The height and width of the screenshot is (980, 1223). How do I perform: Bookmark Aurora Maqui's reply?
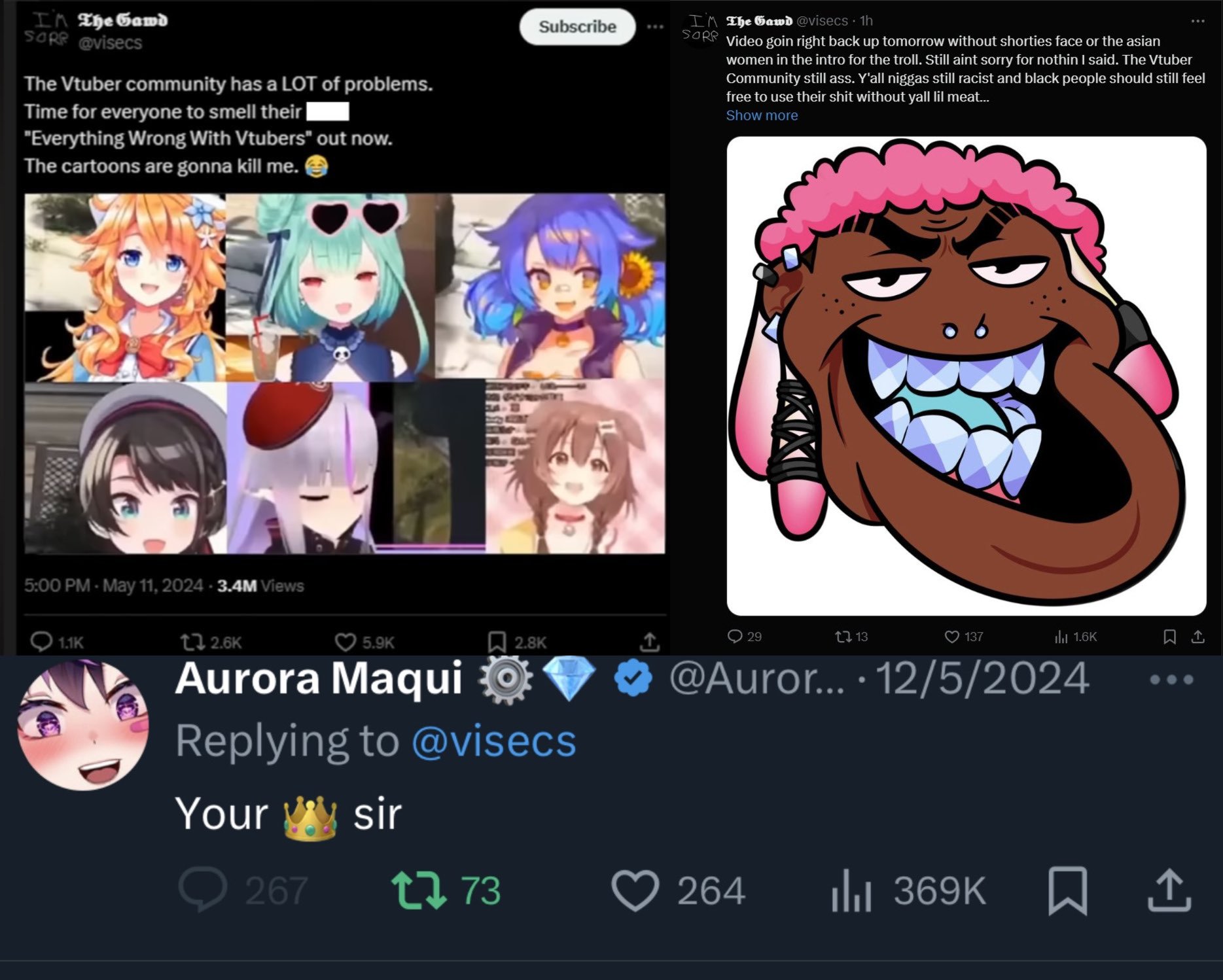click(1067, 890)
